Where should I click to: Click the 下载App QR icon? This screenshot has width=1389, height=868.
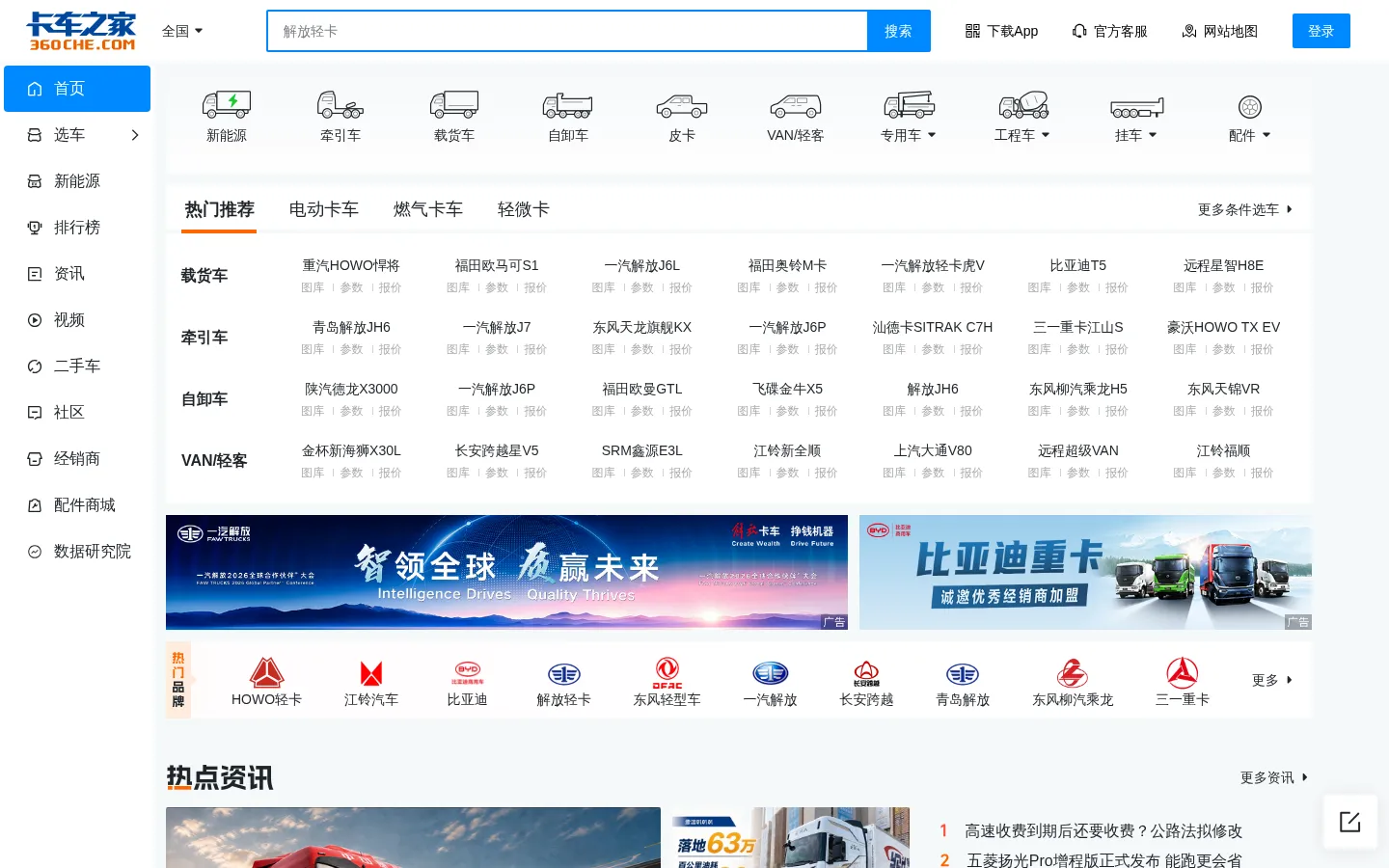(x=972, y=31)
